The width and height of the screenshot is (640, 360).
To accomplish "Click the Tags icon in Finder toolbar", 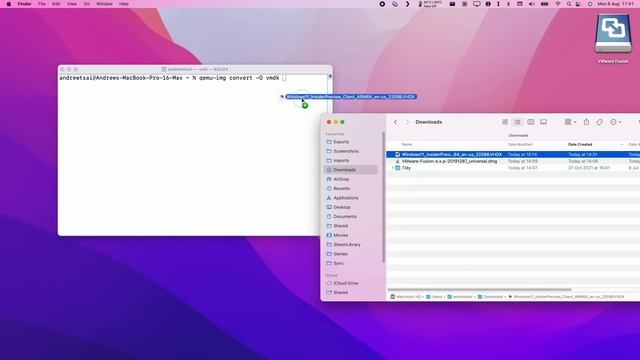I will (599, 122).
